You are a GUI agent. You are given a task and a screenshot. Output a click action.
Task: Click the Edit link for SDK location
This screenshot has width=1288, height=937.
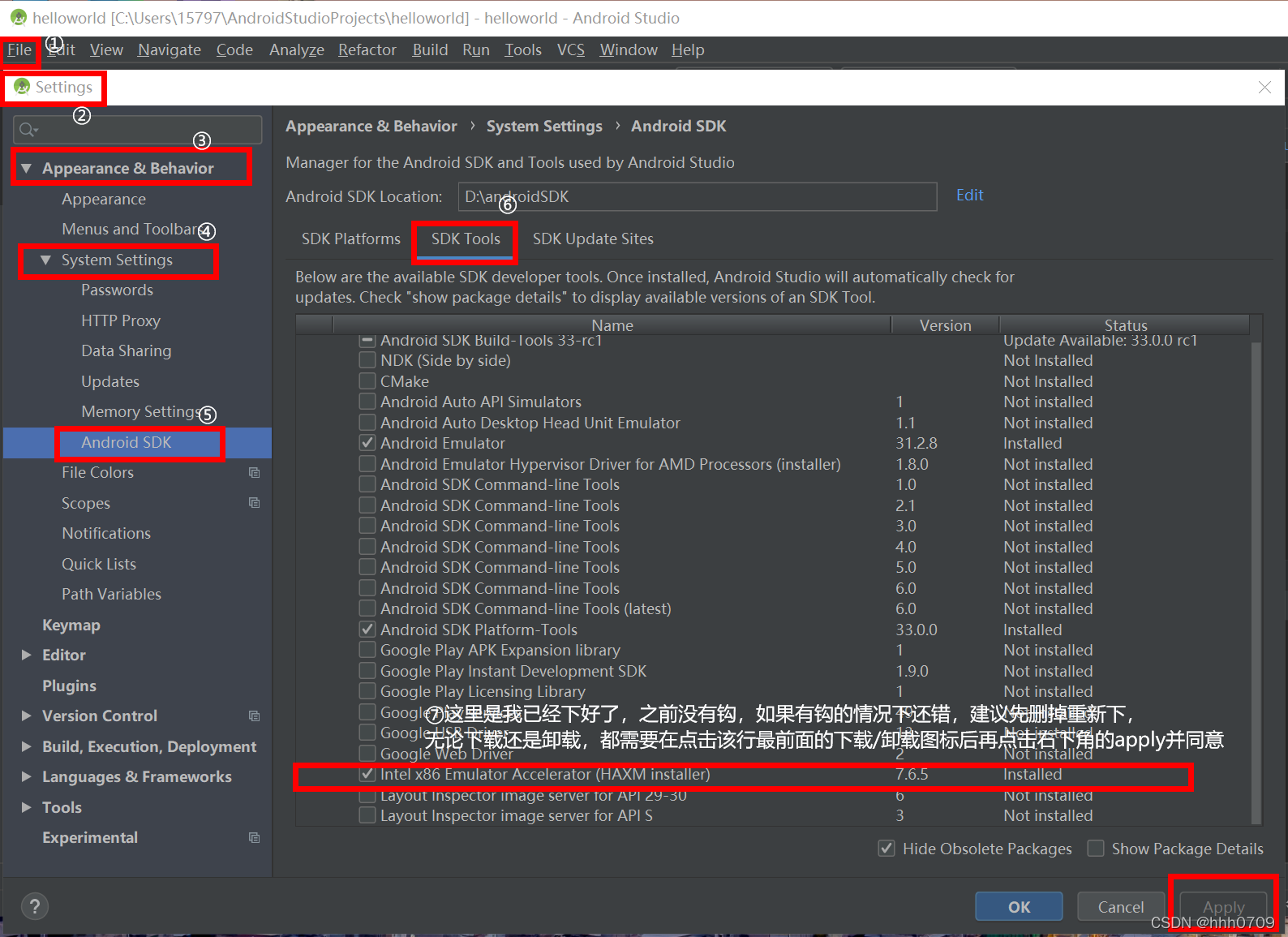coord(969,196)
